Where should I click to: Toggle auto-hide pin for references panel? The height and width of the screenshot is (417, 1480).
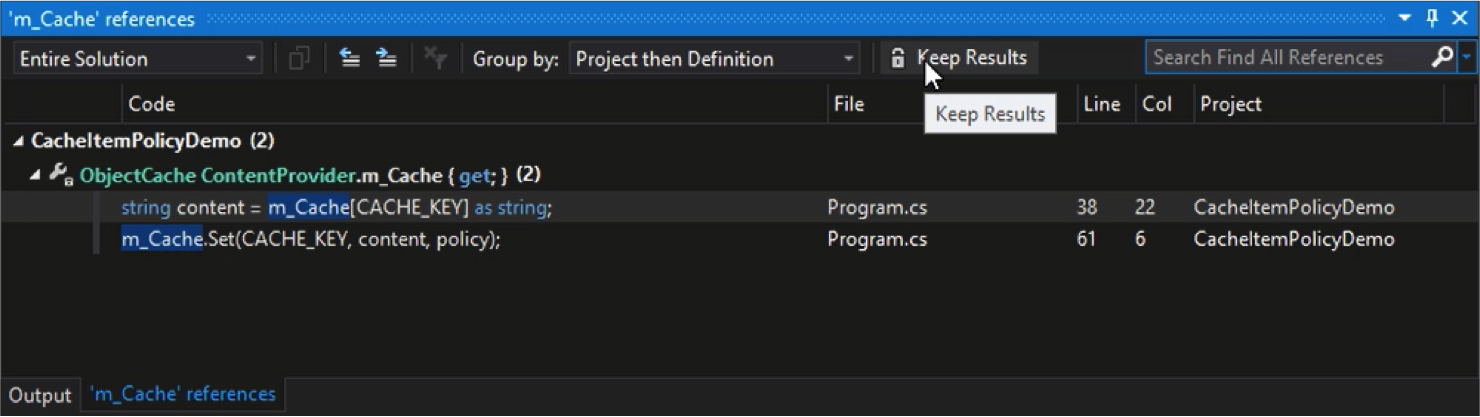pyautogui.click(x=1432, y=18)
